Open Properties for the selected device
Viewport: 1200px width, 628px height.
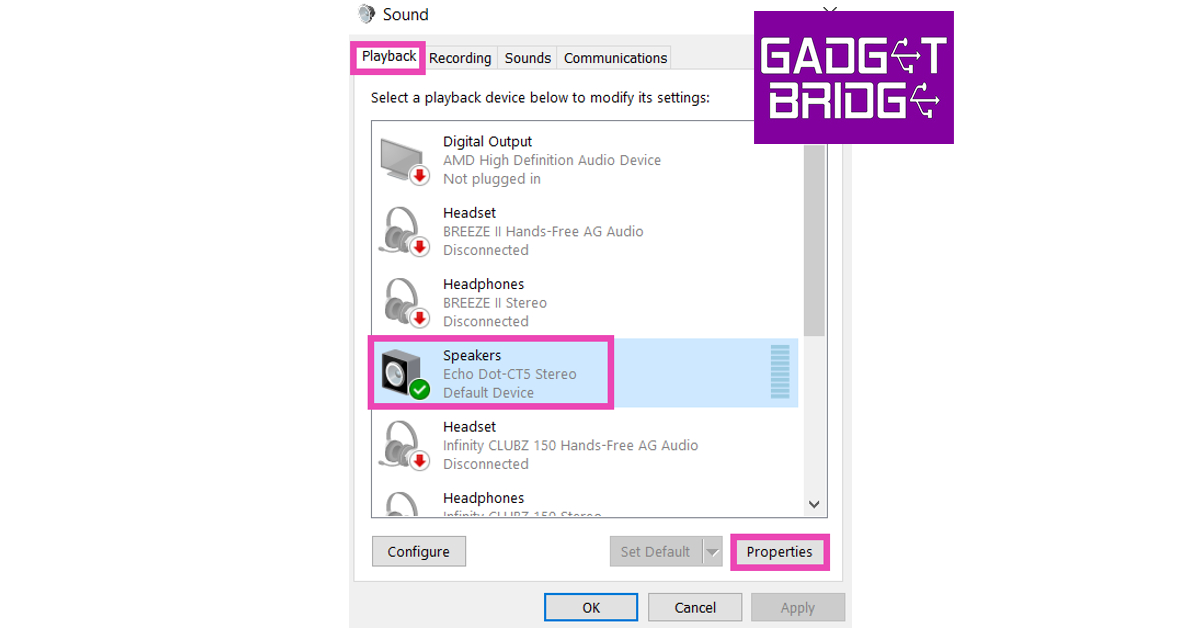(779, 551)
